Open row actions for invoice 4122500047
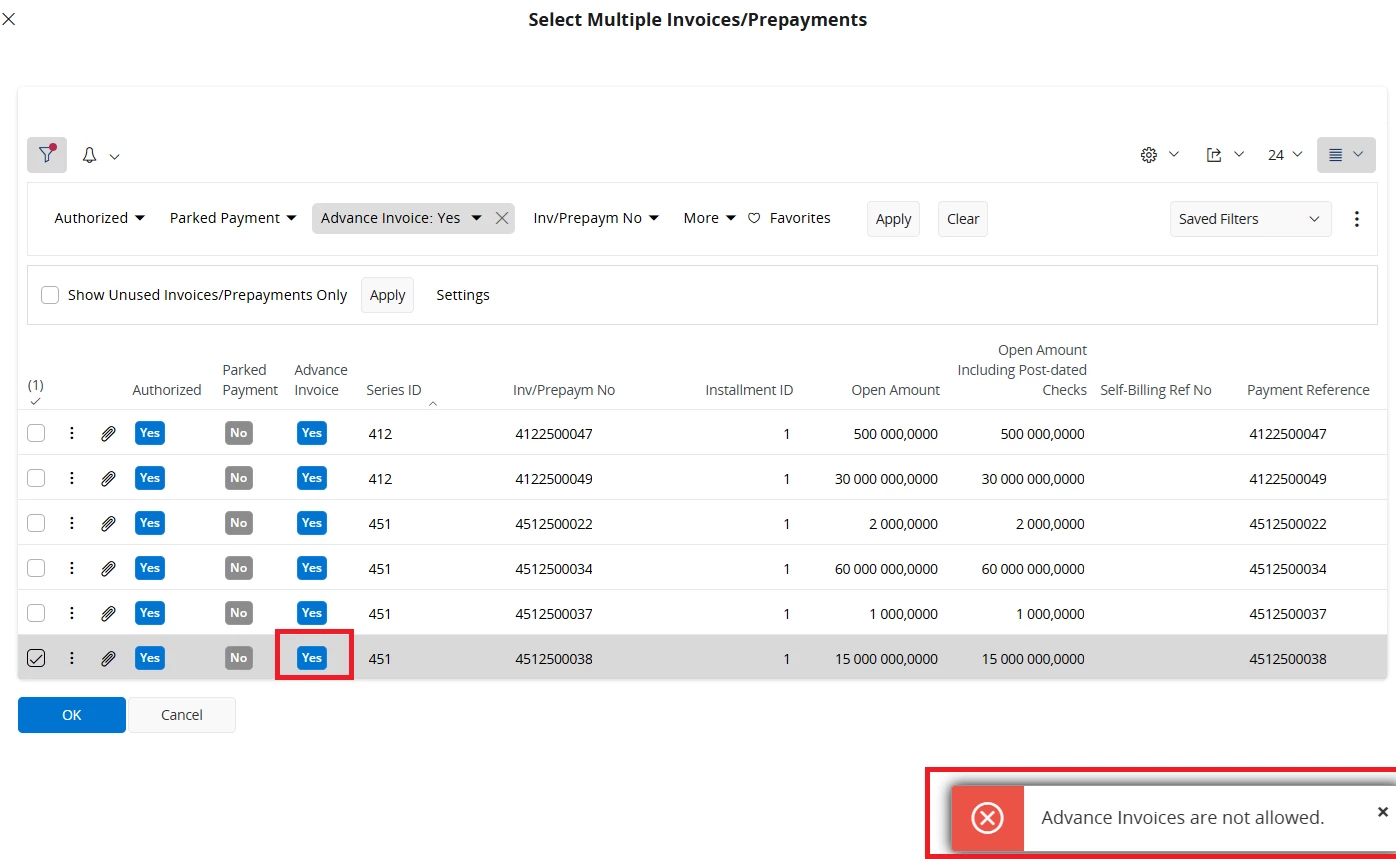The height and width of the screenshot is (859, 1396). [72, 433]
